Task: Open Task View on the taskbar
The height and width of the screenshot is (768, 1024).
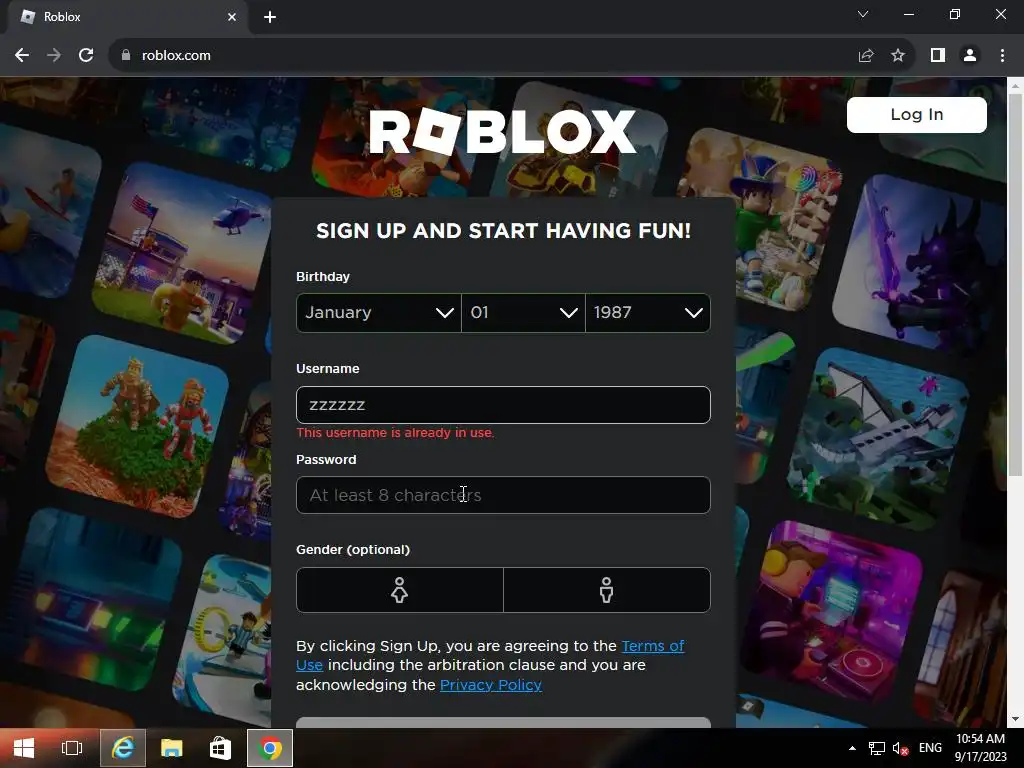Action: click(72, 748)
